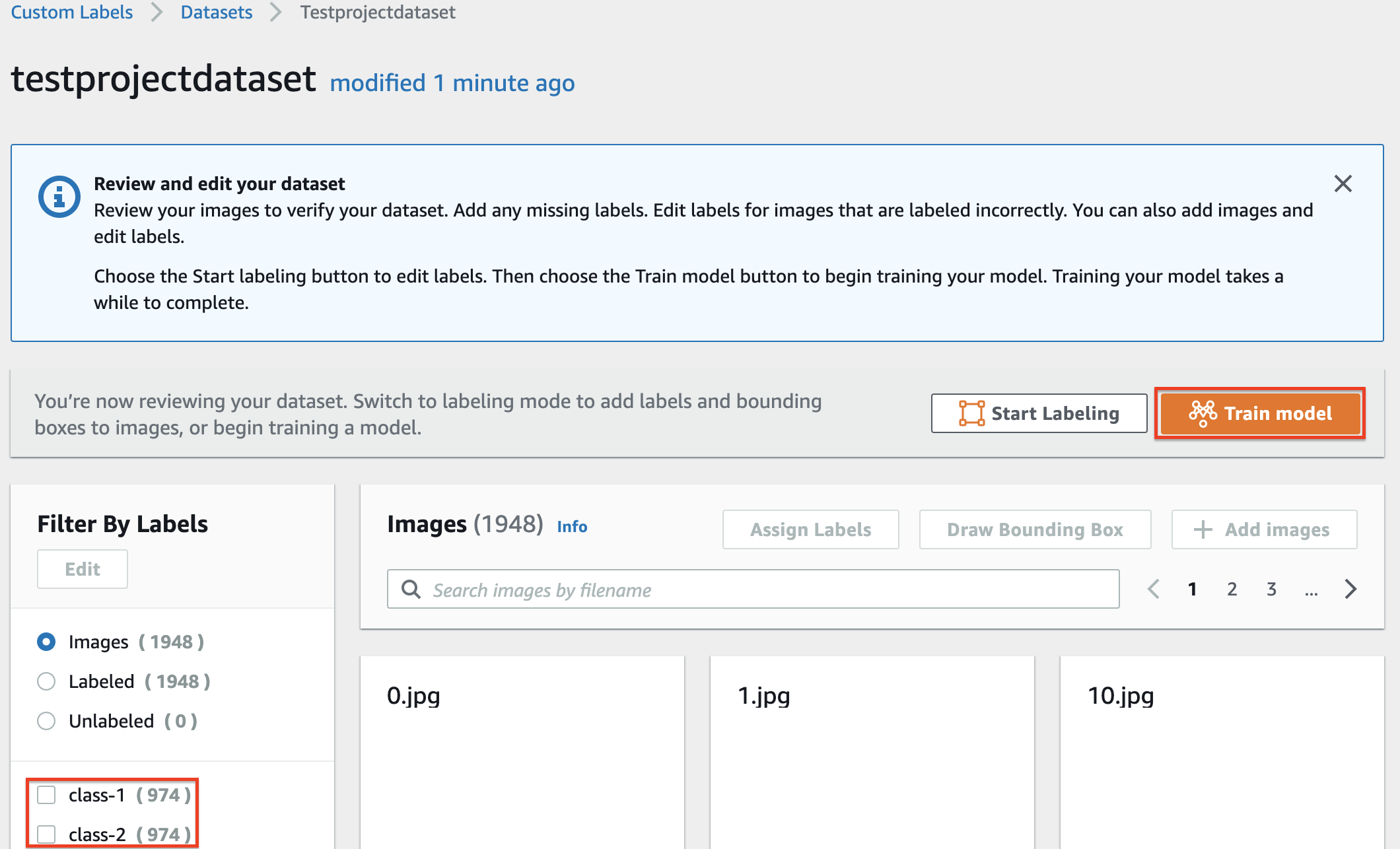Go to previous page arrow
This screenshot has width=1400, height=849.
(x=1154, y=589)
